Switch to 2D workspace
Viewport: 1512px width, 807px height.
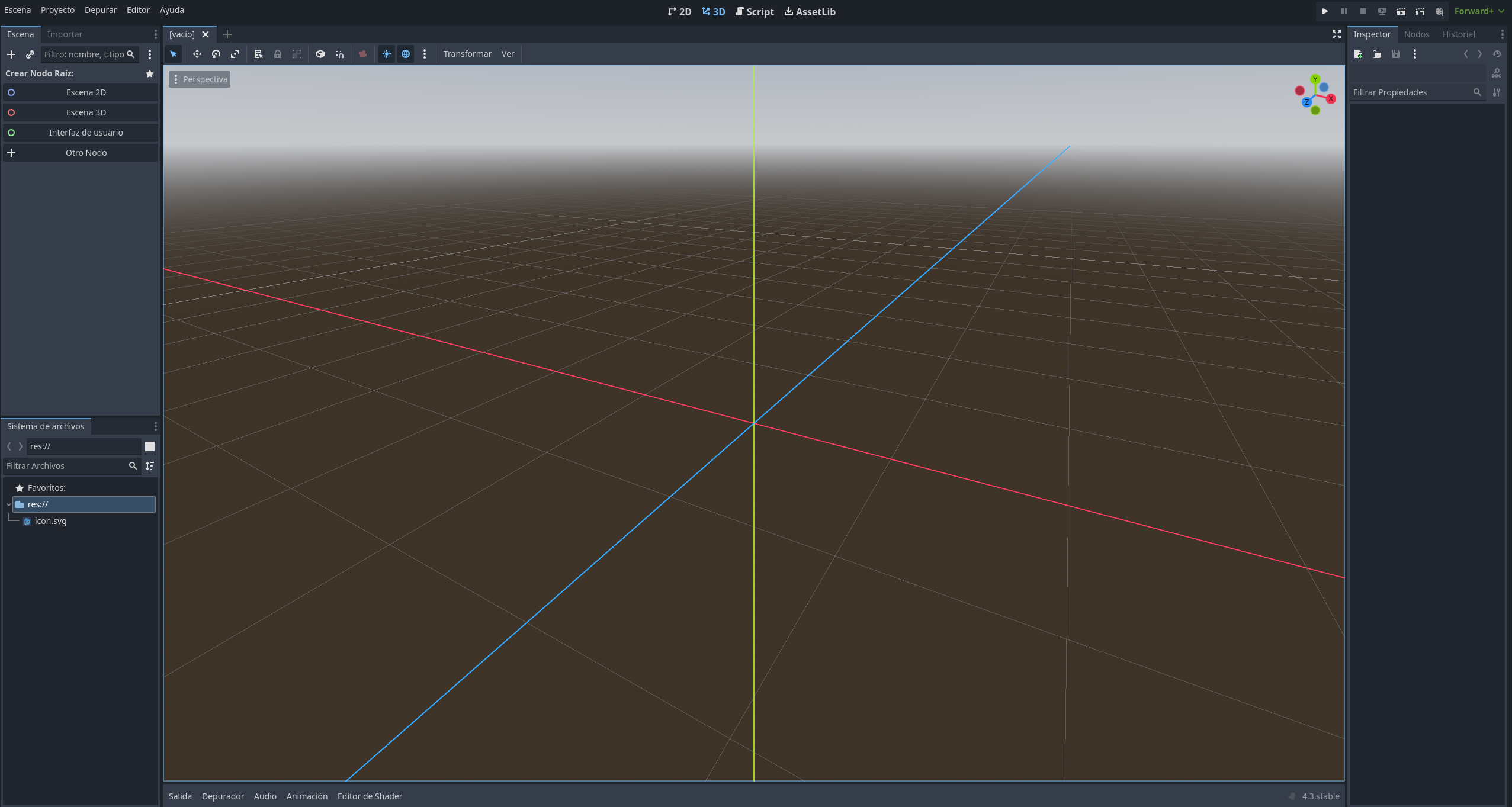679,12
